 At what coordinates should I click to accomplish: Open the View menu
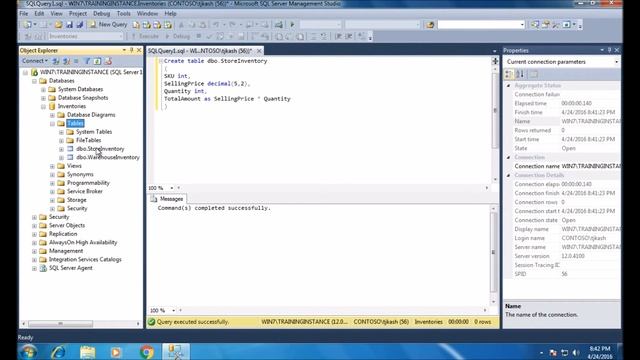coord(57,13)
